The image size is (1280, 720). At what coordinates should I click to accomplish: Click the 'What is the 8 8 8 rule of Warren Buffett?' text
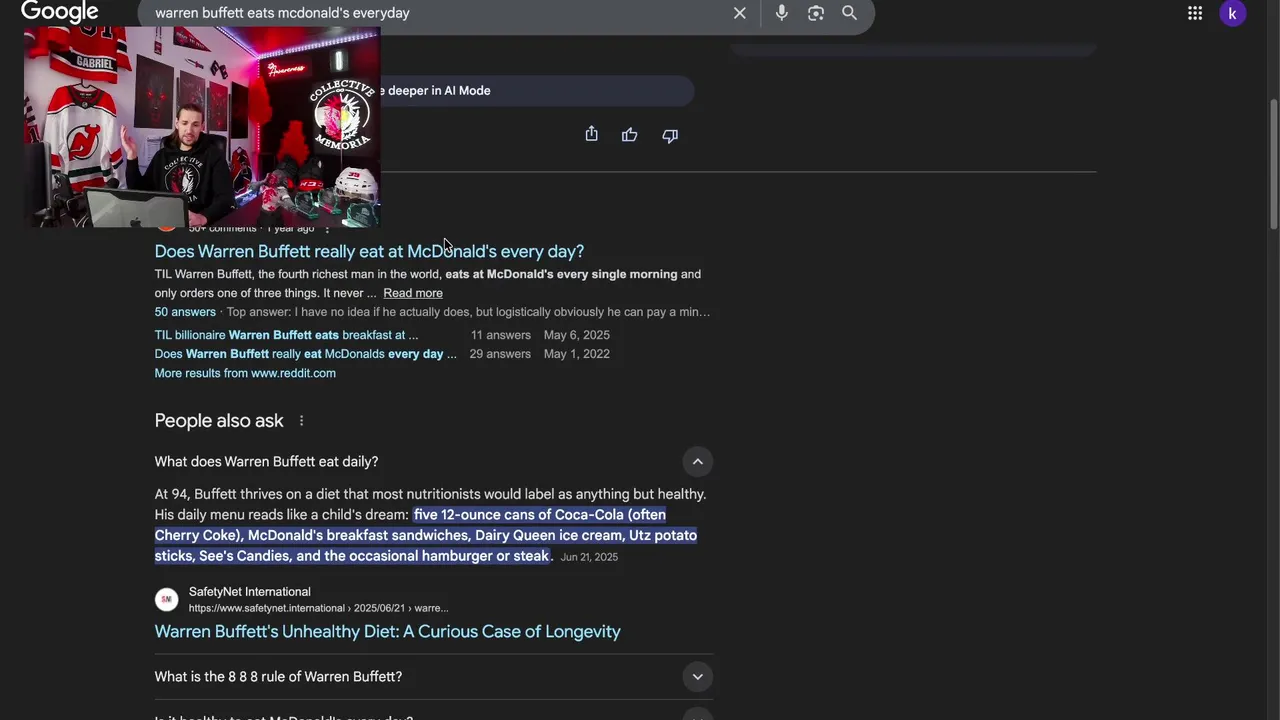(x=278, y=677)
